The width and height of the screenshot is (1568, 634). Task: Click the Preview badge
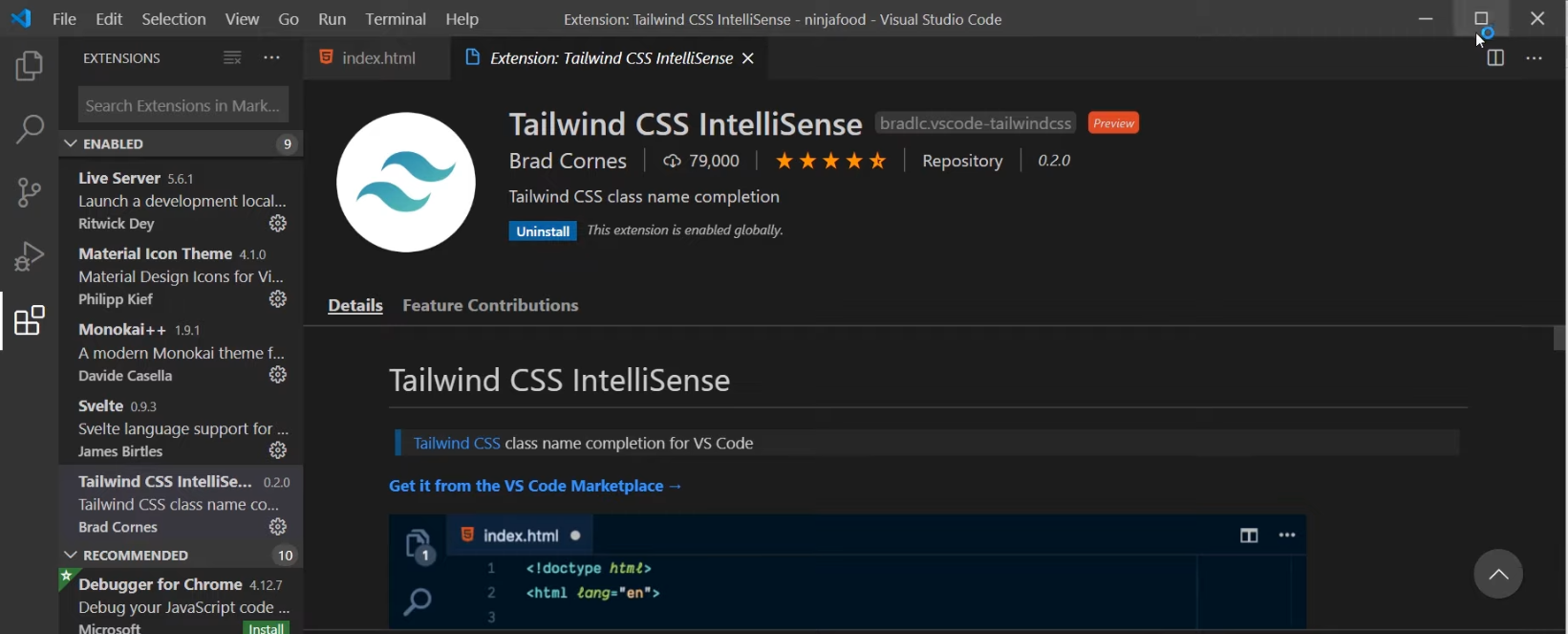1113,123
